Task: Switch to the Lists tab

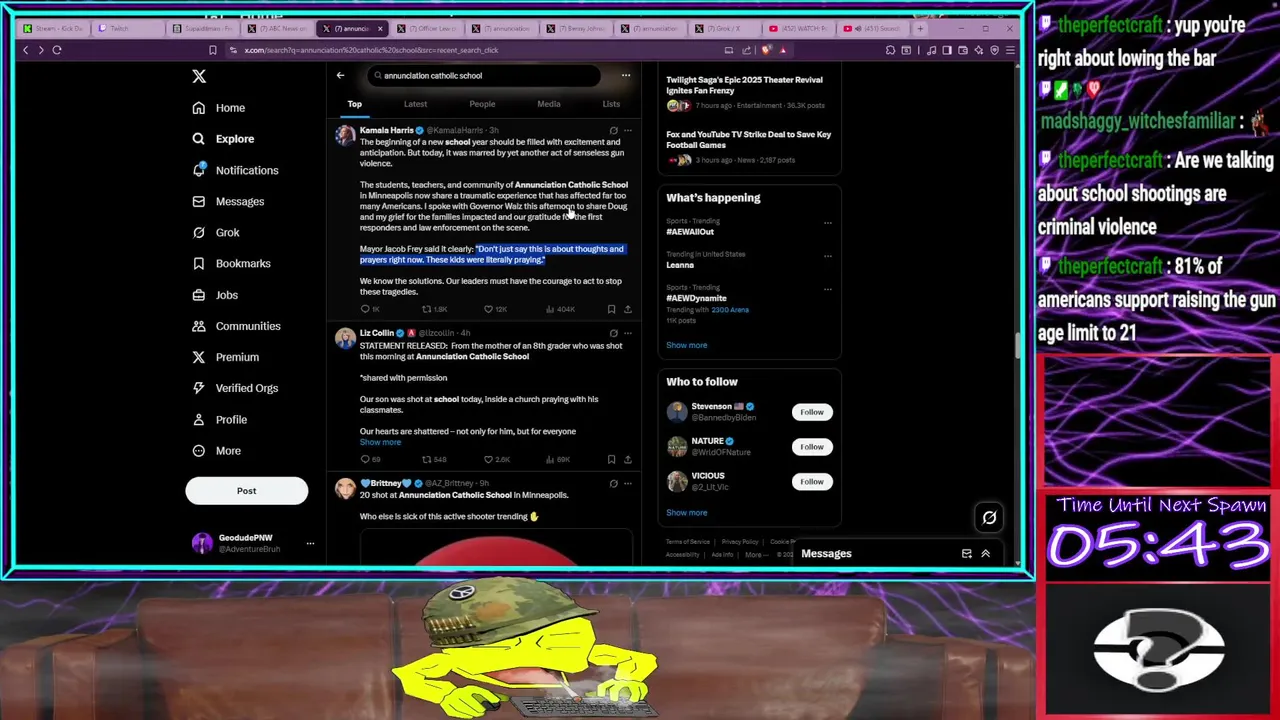Action: [x=611, y=104]
